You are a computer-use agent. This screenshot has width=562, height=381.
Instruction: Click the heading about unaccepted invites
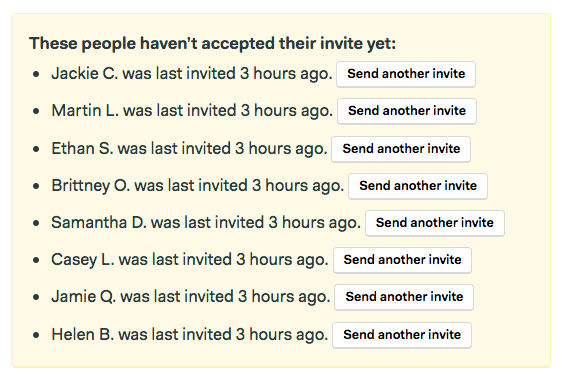pos(213,44)
